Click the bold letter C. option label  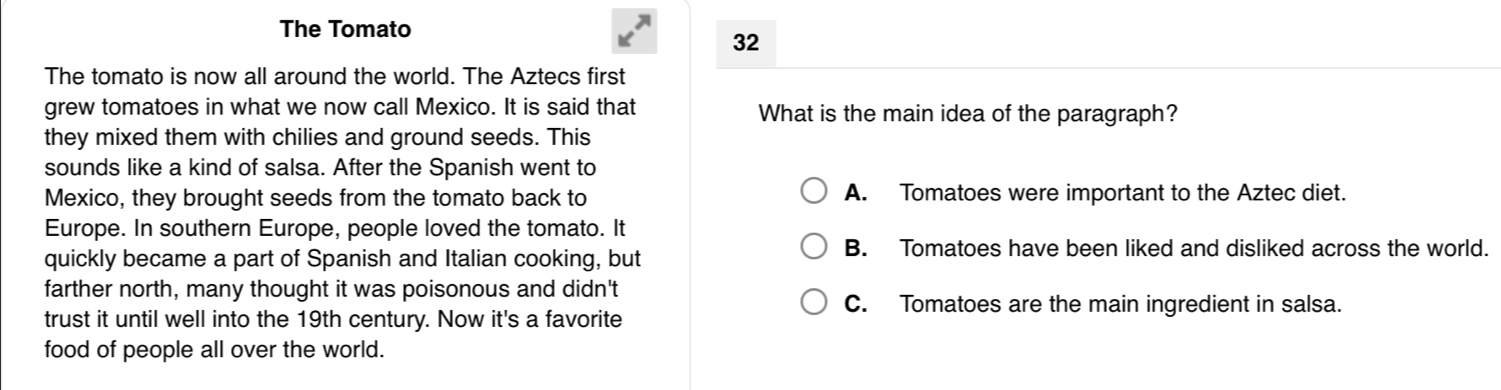coord(855,304)
